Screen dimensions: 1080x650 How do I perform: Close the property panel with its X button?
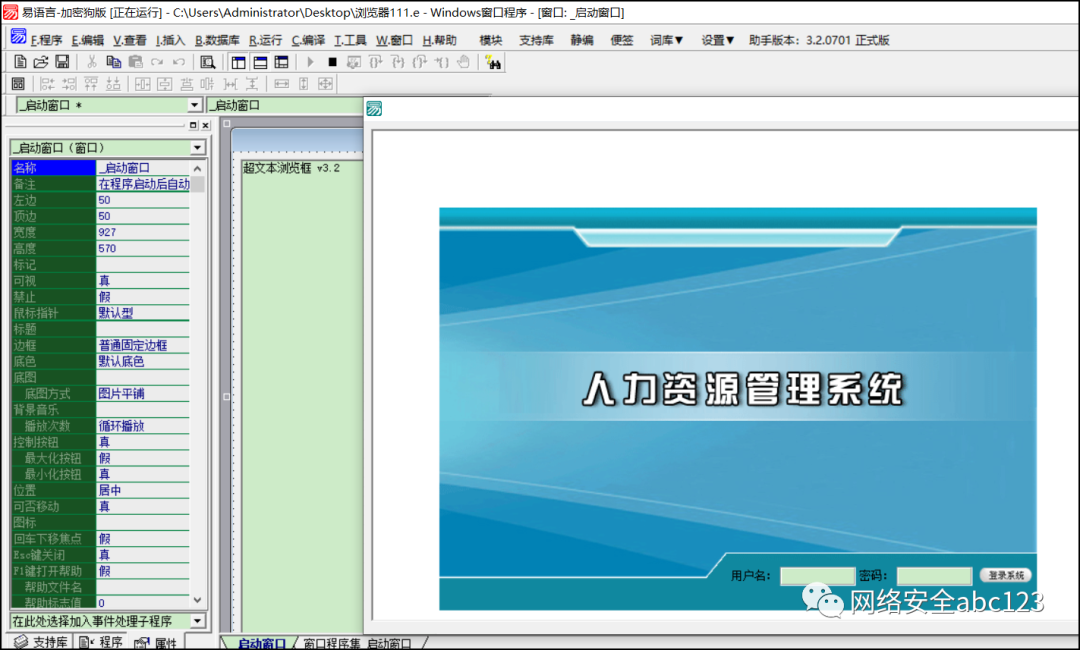205,125
